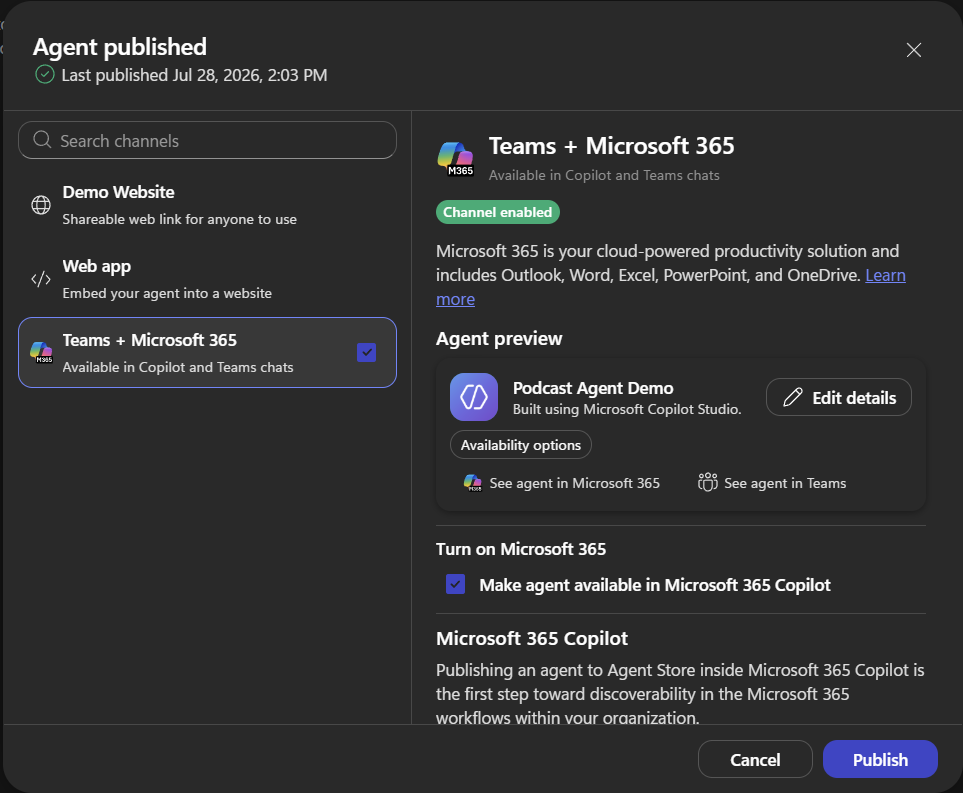Click Edit details button
This screenshot has width=963, height=793.
coord(839,397)
